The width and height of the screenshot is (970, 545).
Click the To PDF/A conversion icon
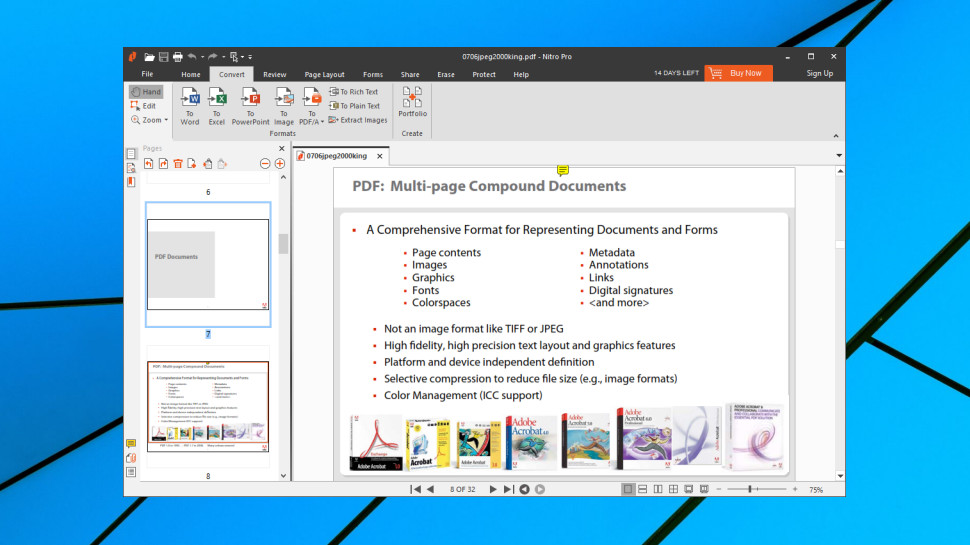coord(312,107)
